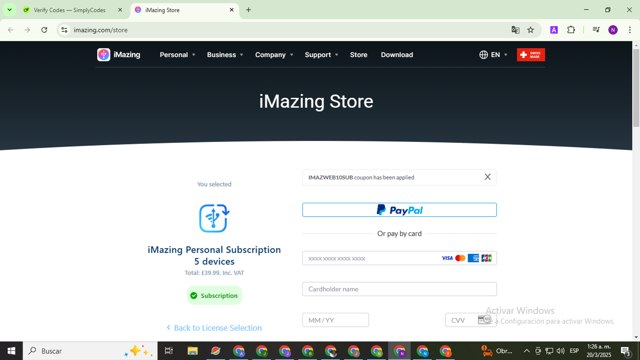This screenshot has height=360, width=640.
Task: Open a new browser tab
Action: click(x=248, y=10)
